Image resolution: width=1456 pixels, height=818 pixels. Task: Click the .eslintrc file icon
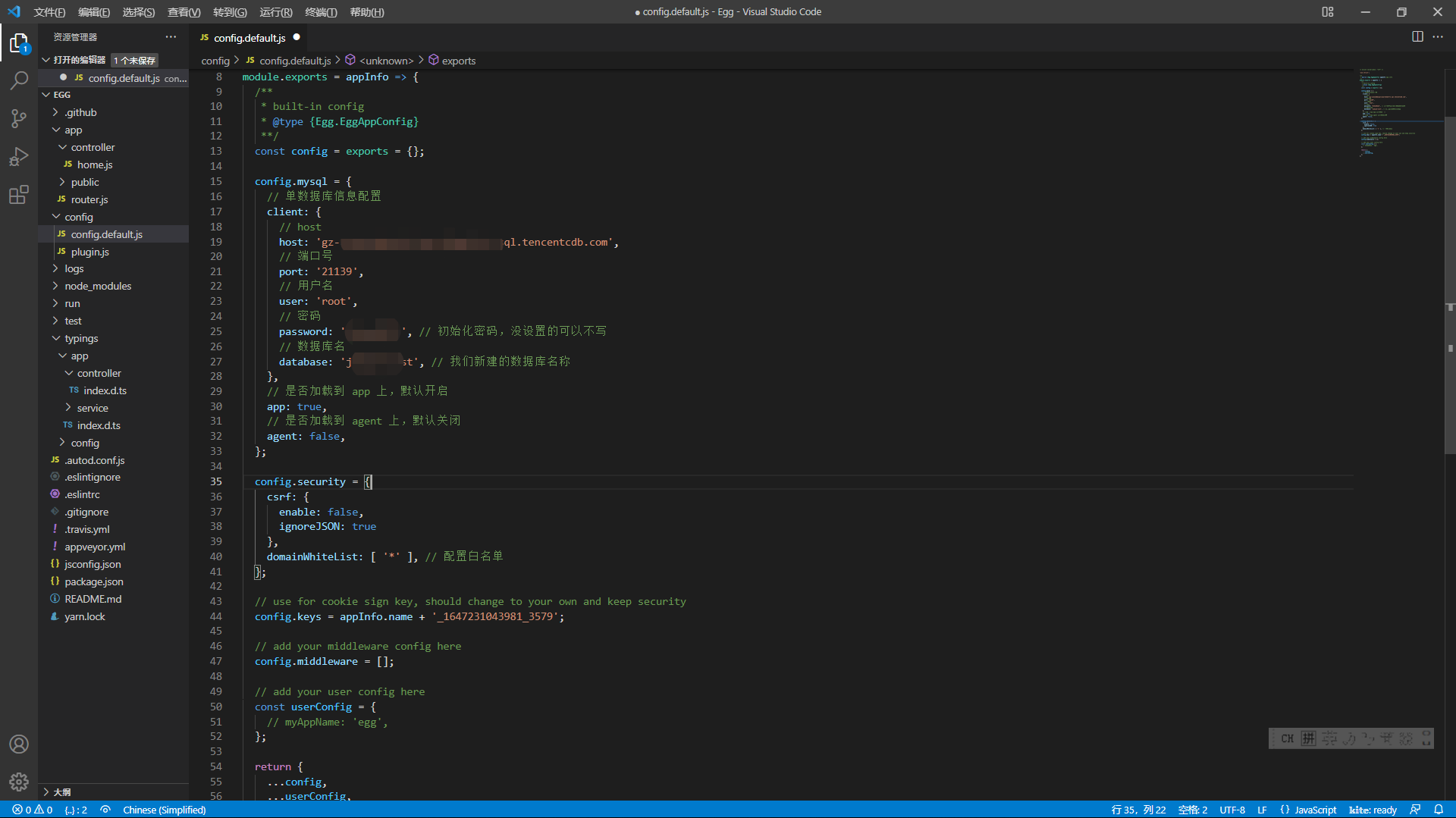[55, 494]
